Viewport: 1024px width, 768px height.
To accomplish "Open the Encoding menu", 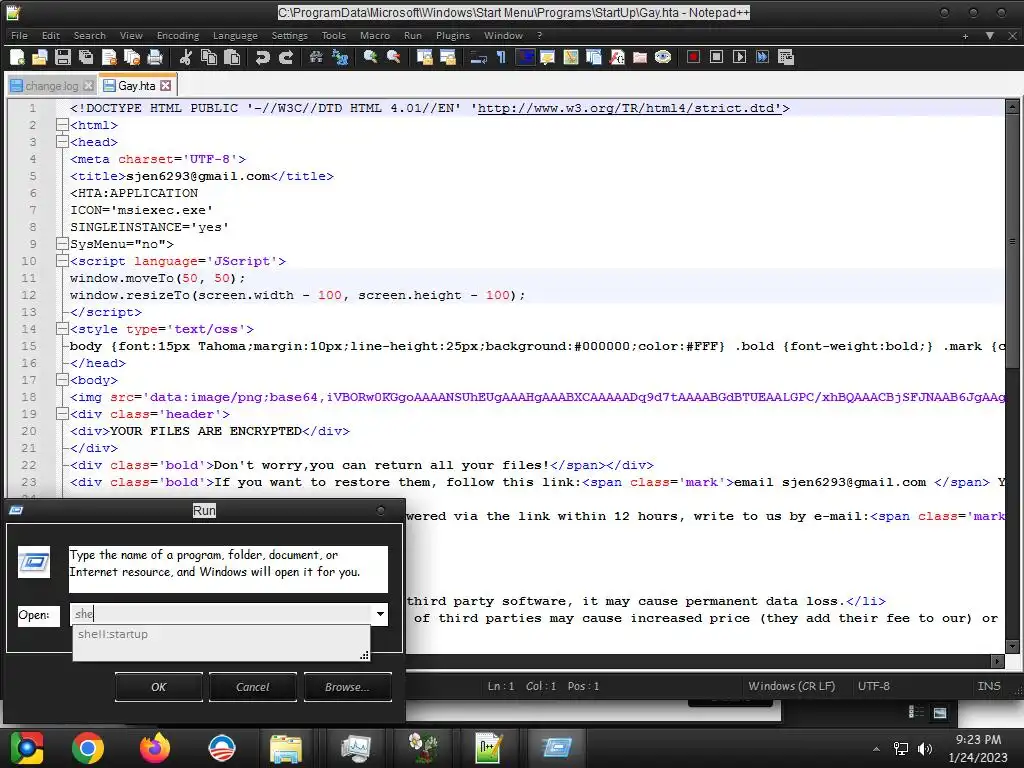I will 178,36.
